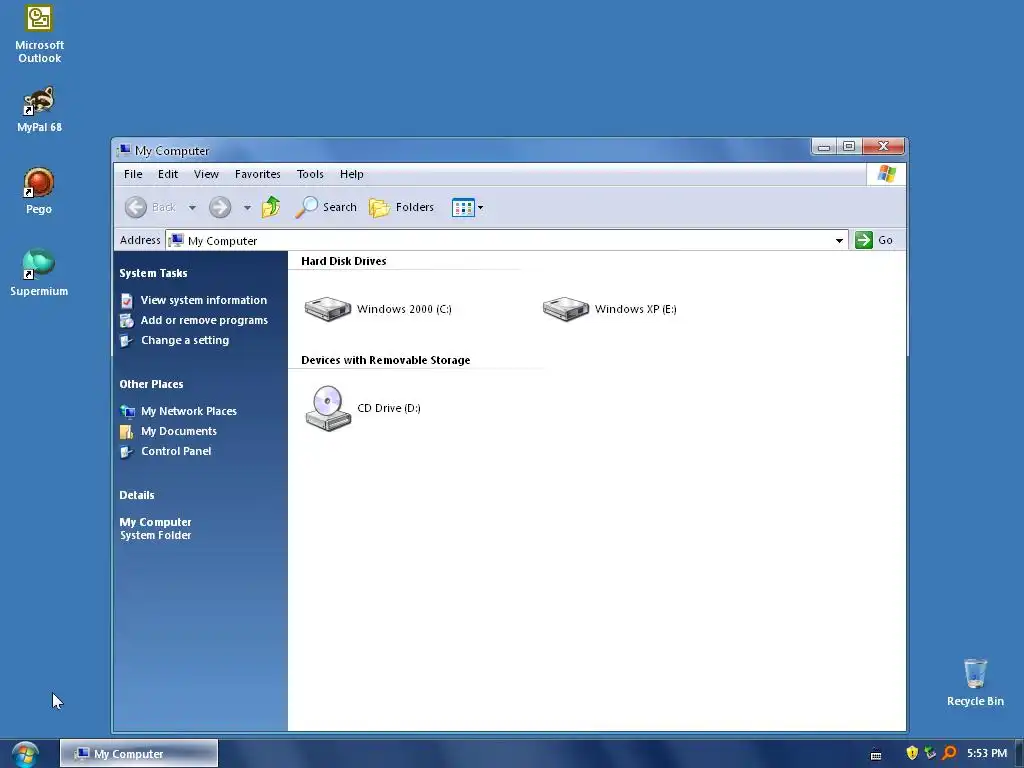Select the Recycle Bin icon
Viewport: 1024px width, 768px height.
(x=975, y=682)
